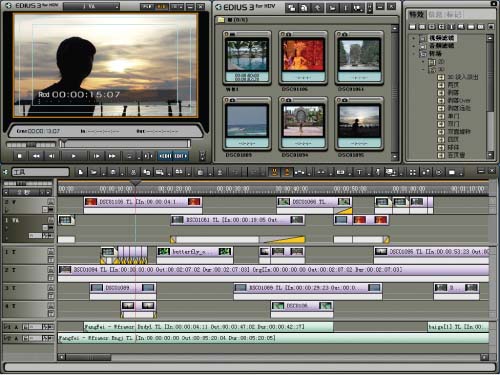Select the DSC01094 clip thumbnail in the bin
The width and height of the screenshot is (500, 375).
point(303,123)
